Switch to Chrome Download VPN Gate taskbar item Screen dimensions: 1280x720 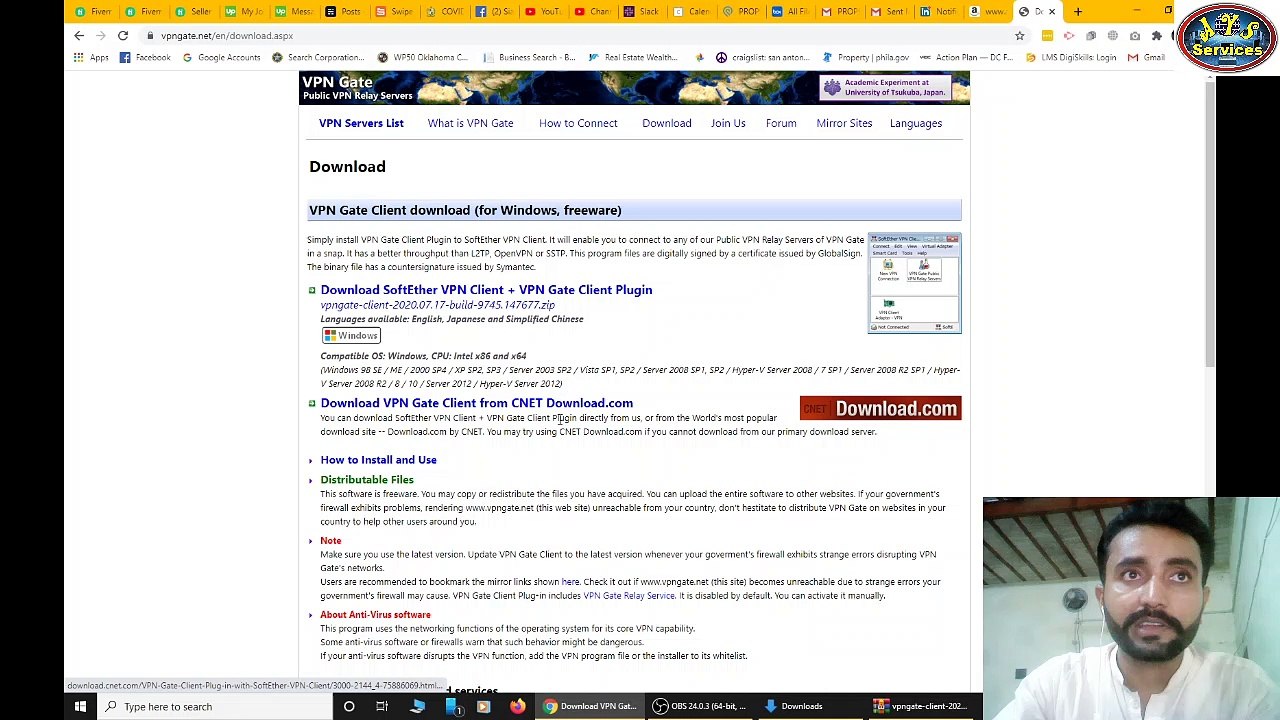click(x=589, y=706)
